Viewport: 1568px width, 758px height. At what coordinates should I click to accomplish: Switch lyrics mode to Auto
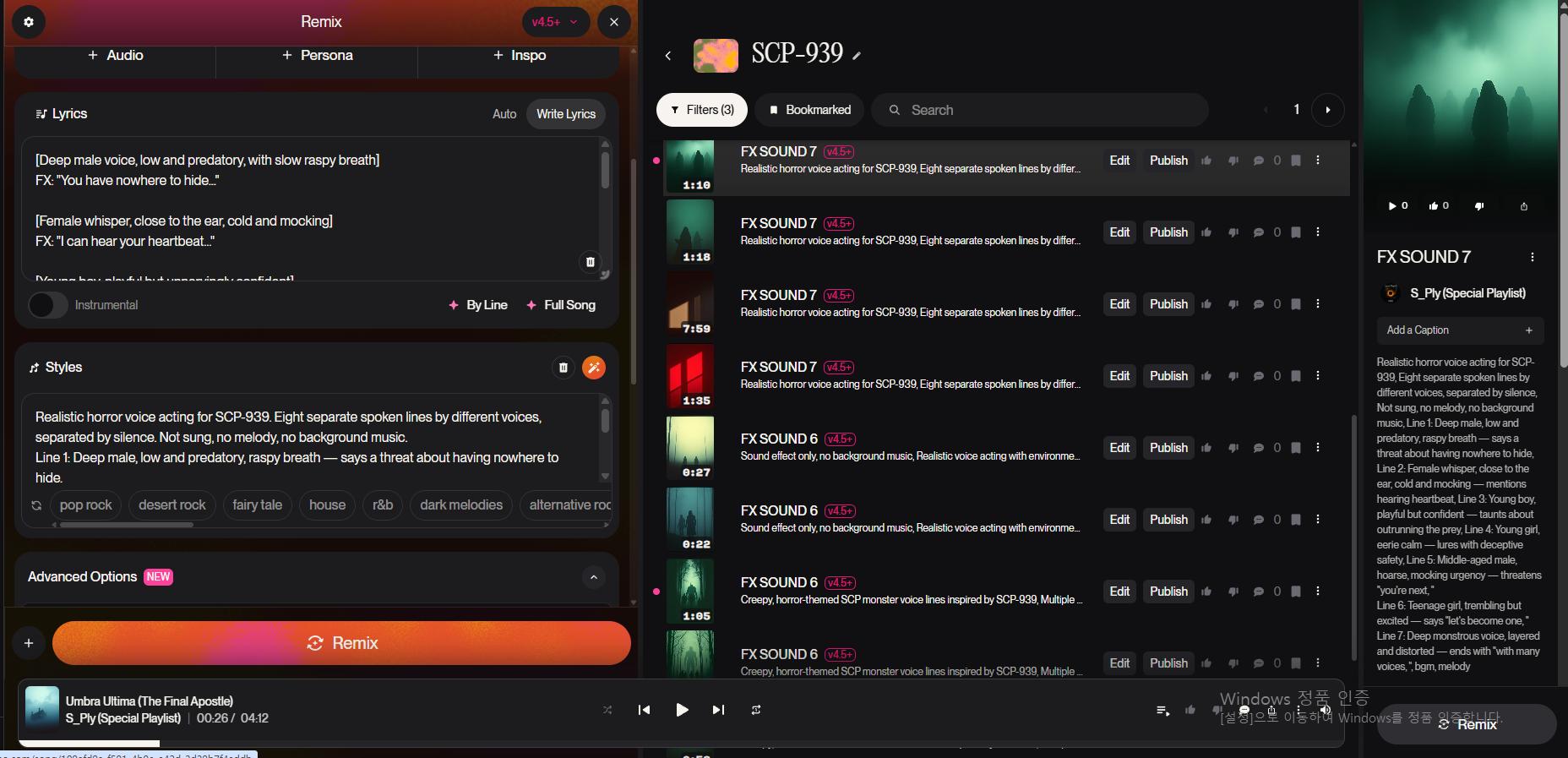click(x=504, y=114)
